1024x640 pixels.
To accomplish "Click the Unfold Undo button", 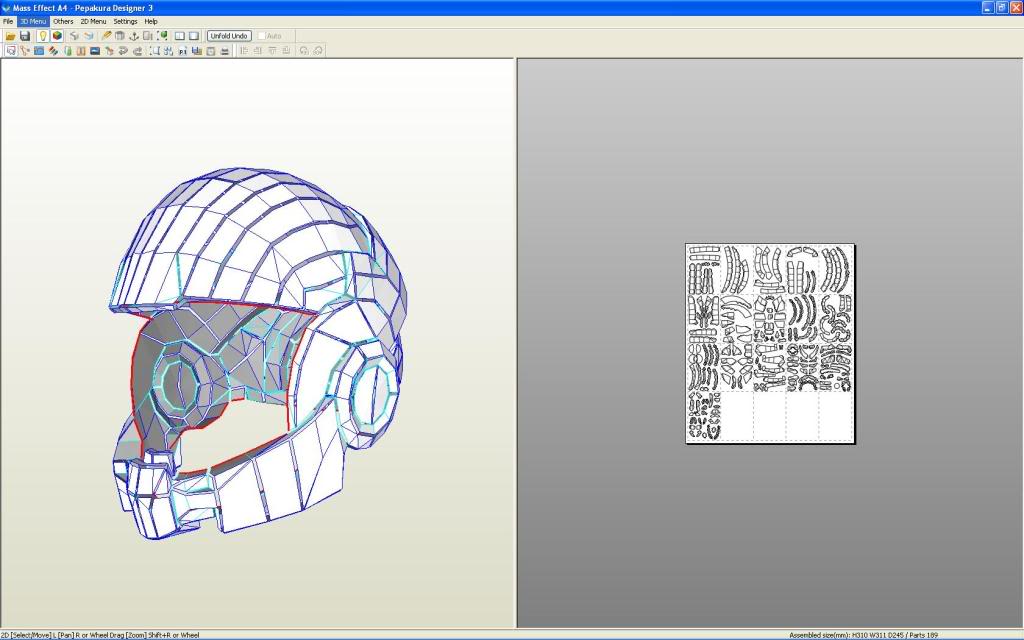I will click(229, 36).
